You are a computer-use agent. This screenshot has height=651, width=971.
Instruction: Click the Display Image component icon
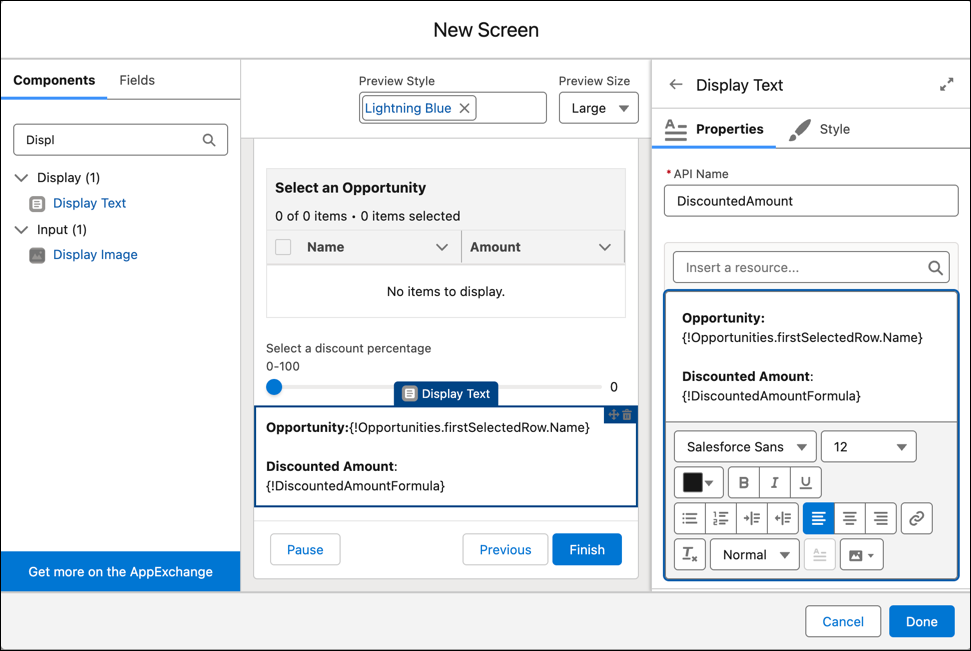pyautogui.click(x=37, y=255)
